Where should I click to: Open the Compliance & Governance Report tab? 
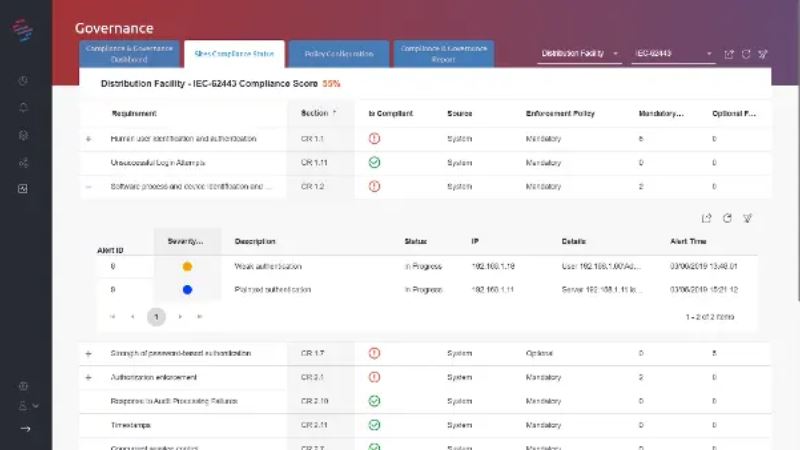click(x=443, y=54)
